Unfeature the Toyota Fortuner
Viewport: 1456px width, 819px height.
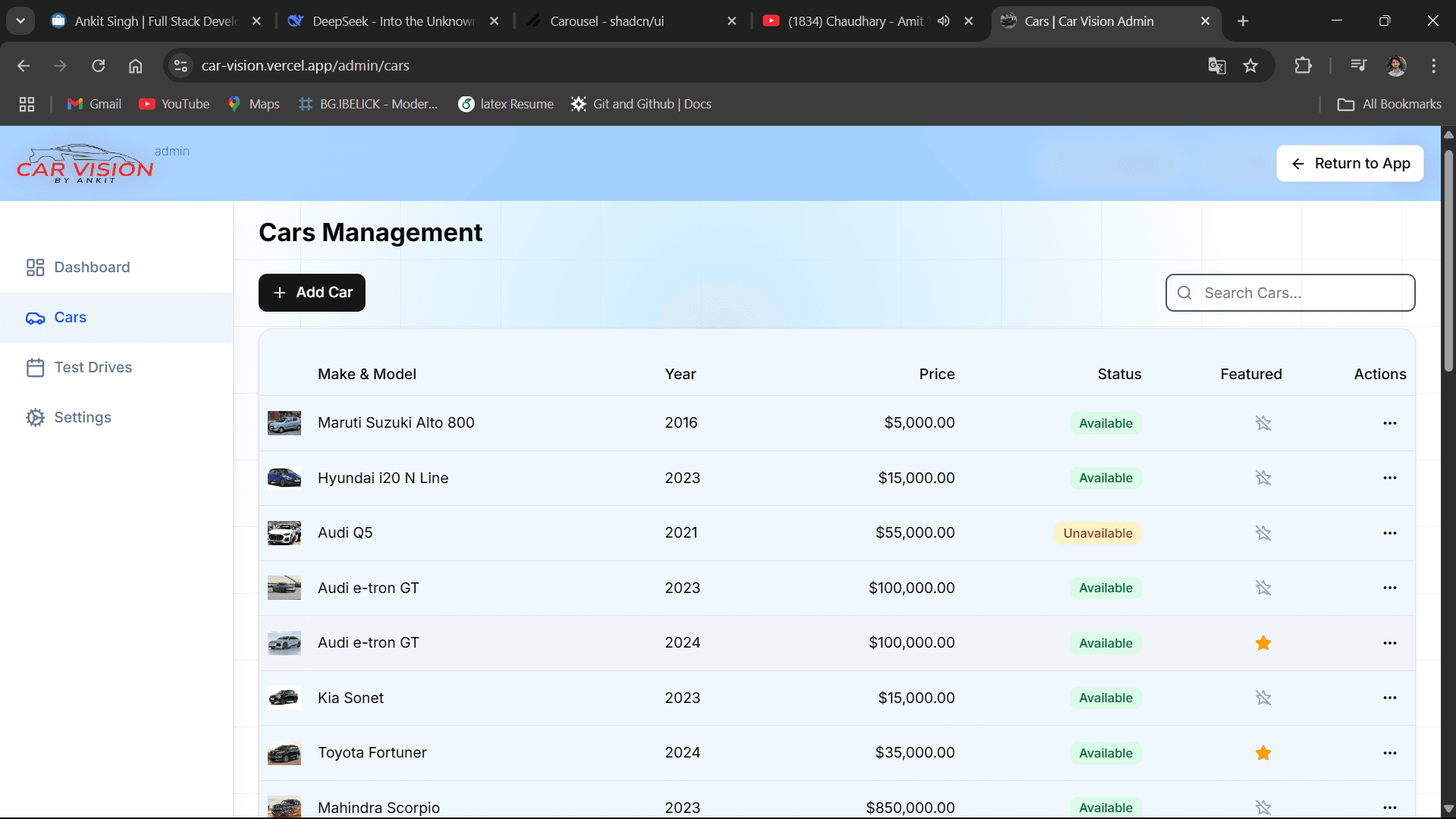1263,753
